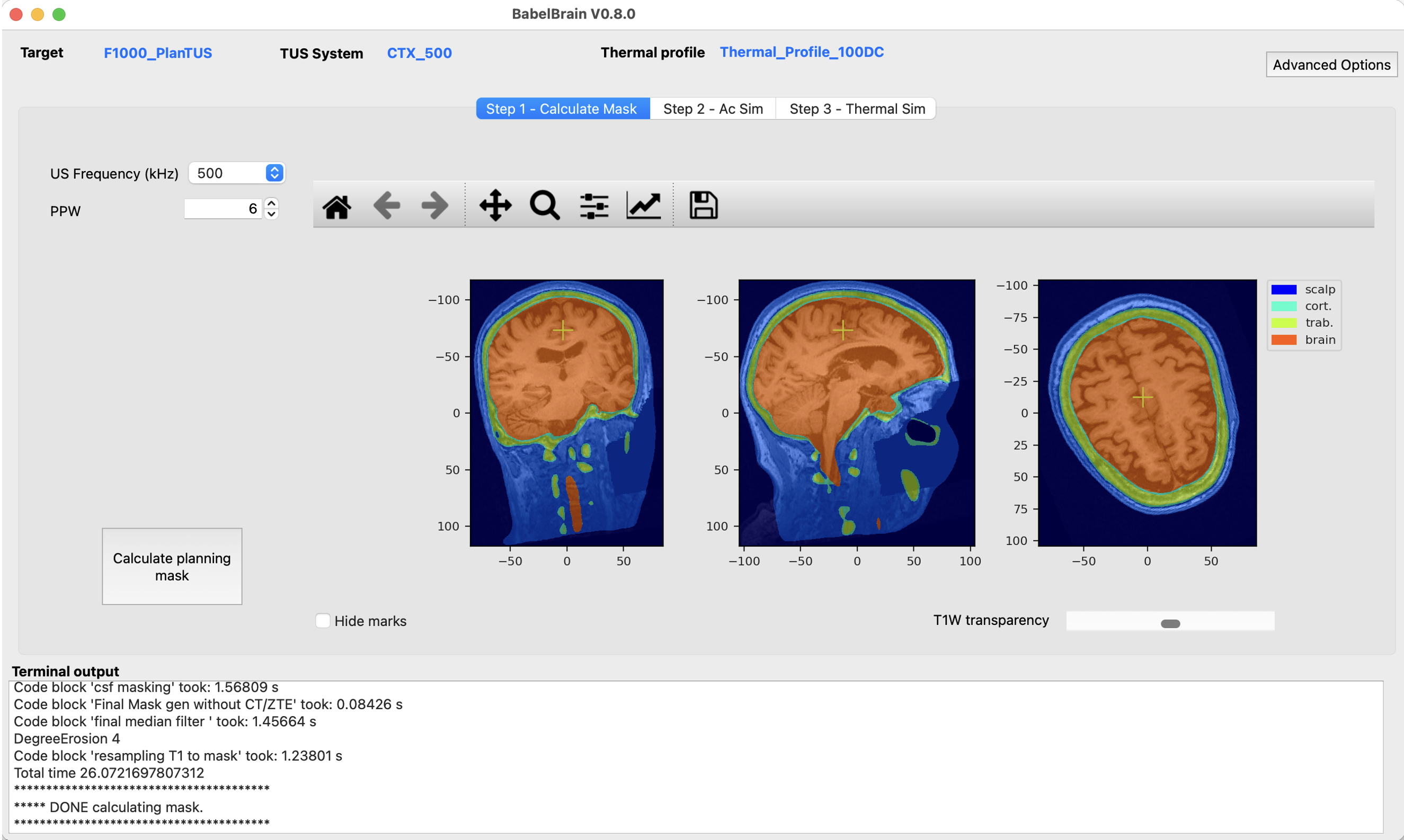Image resolution: width=1404 pixels, height=840 pixels.
Task: Click the back arrow view icon
Action: click(x=387, y=205)
